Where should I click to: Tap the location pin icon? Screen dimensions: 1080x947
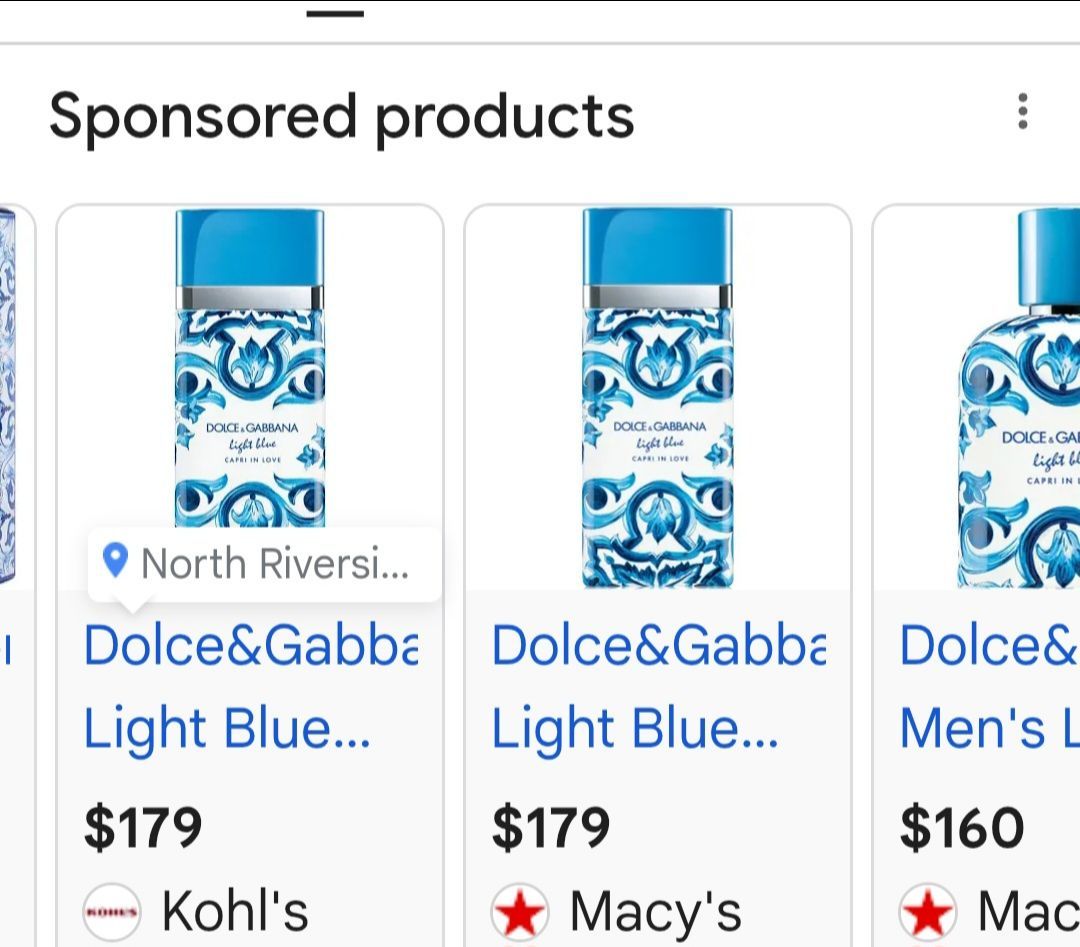115,560
